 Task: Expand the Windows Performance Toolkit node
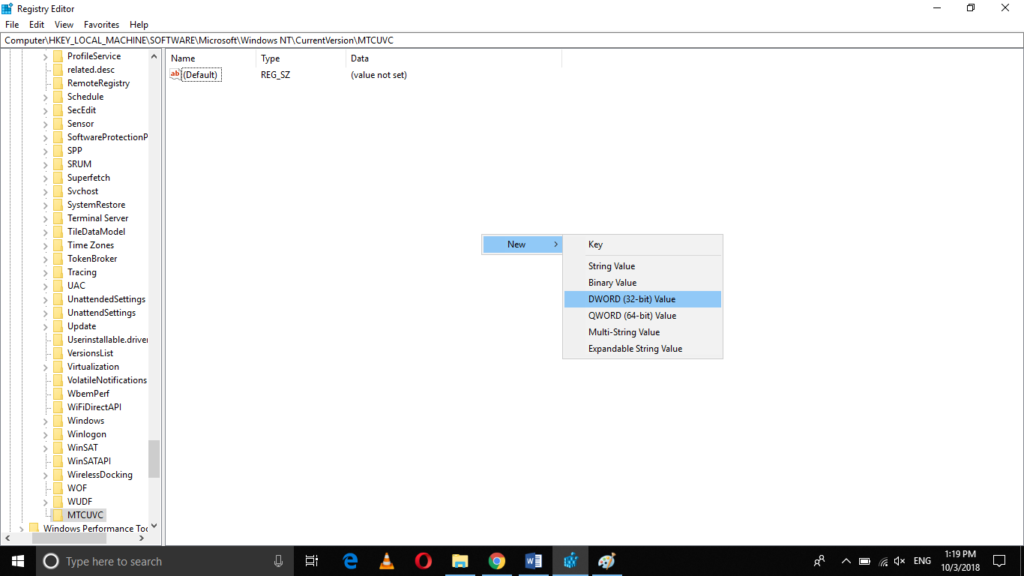click(x=21, y=528)
